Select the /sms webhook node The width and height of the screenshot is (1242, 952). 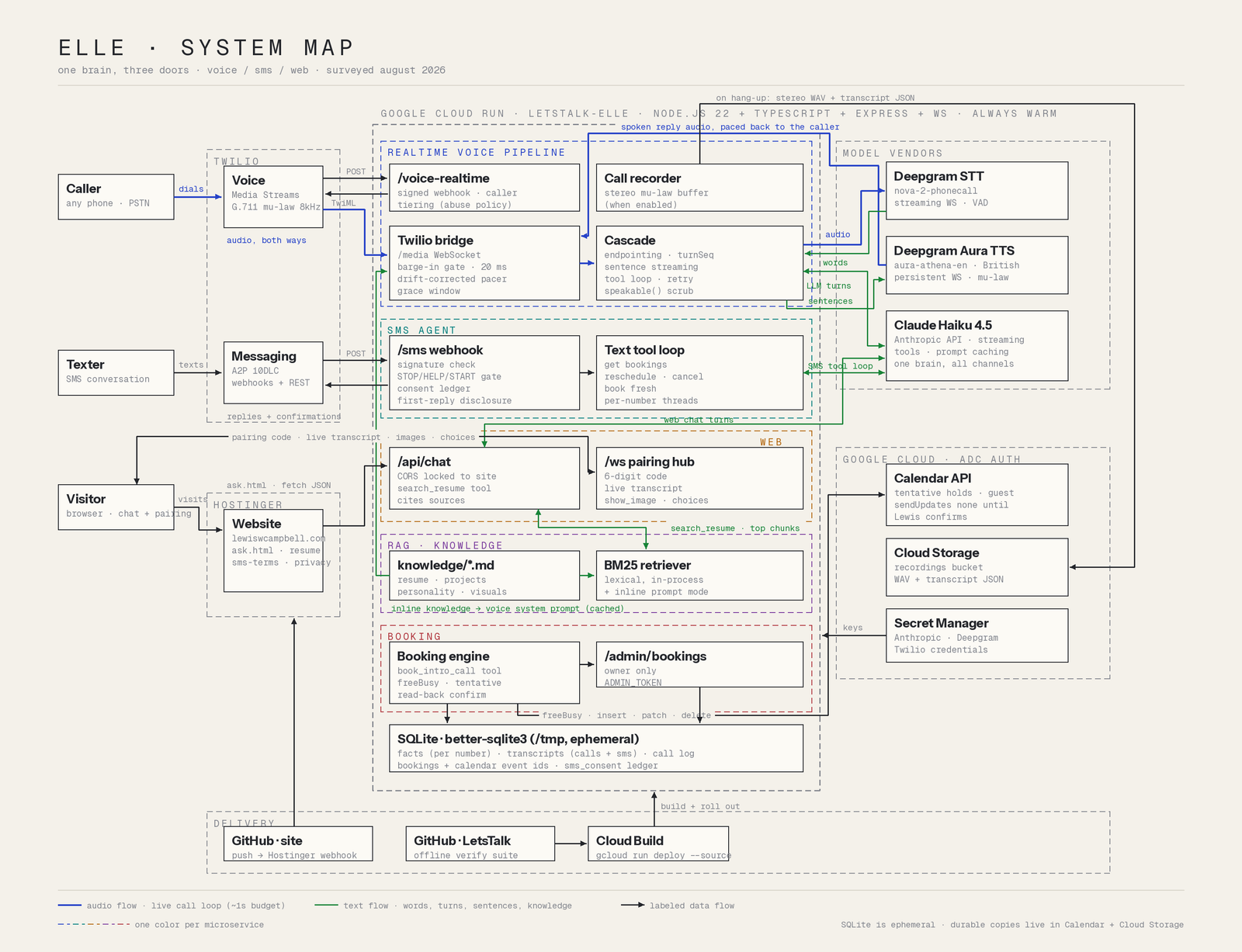click(484, 372)
